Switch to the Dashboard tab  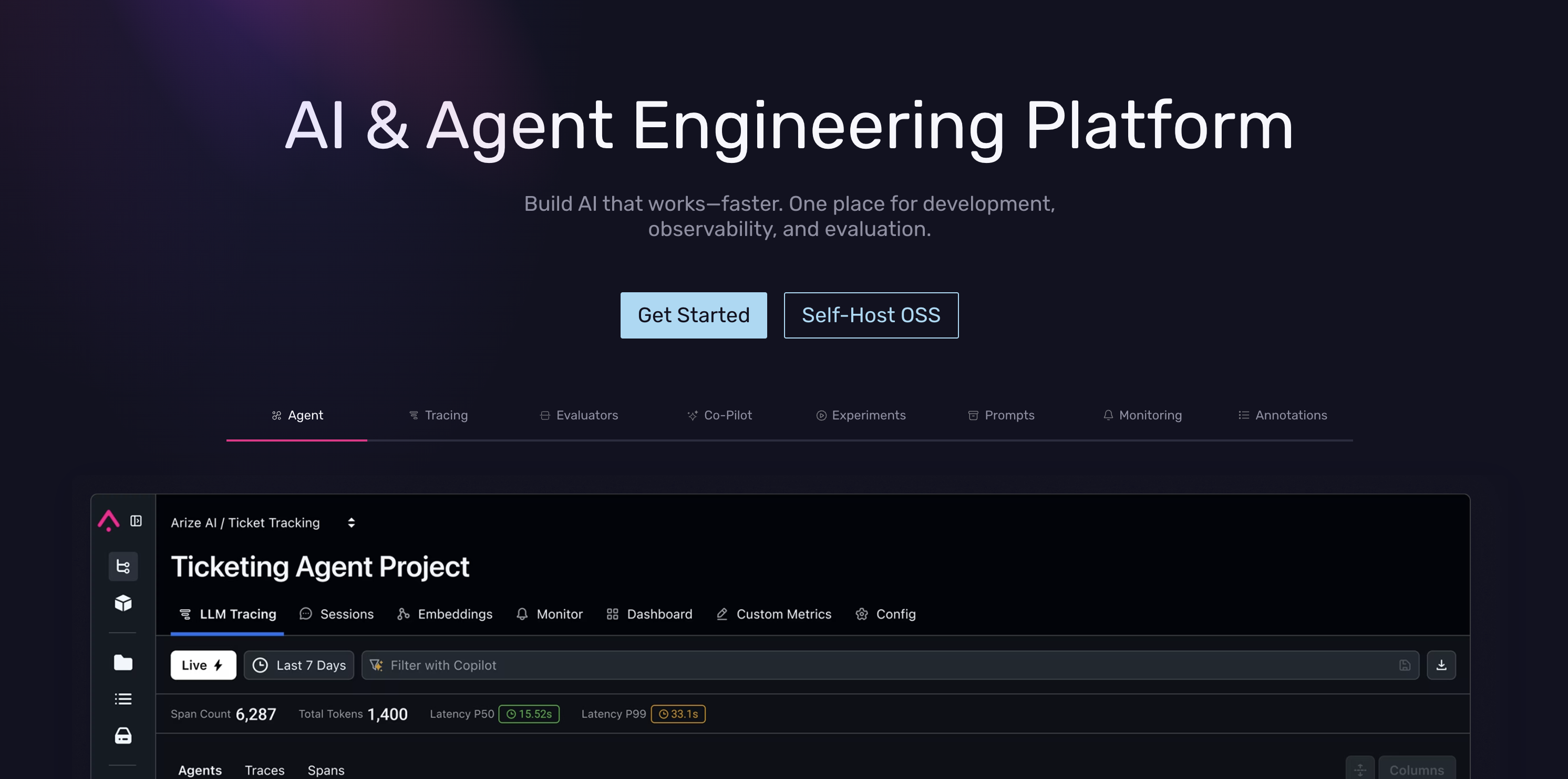[659, 614]
